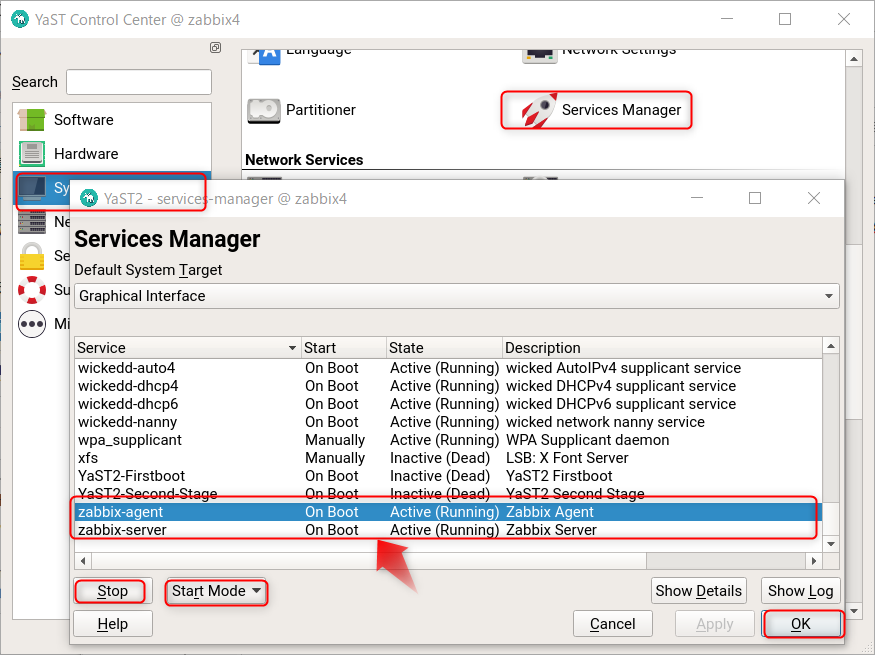Minimize the YaST Control Center window

coord(727,19)
